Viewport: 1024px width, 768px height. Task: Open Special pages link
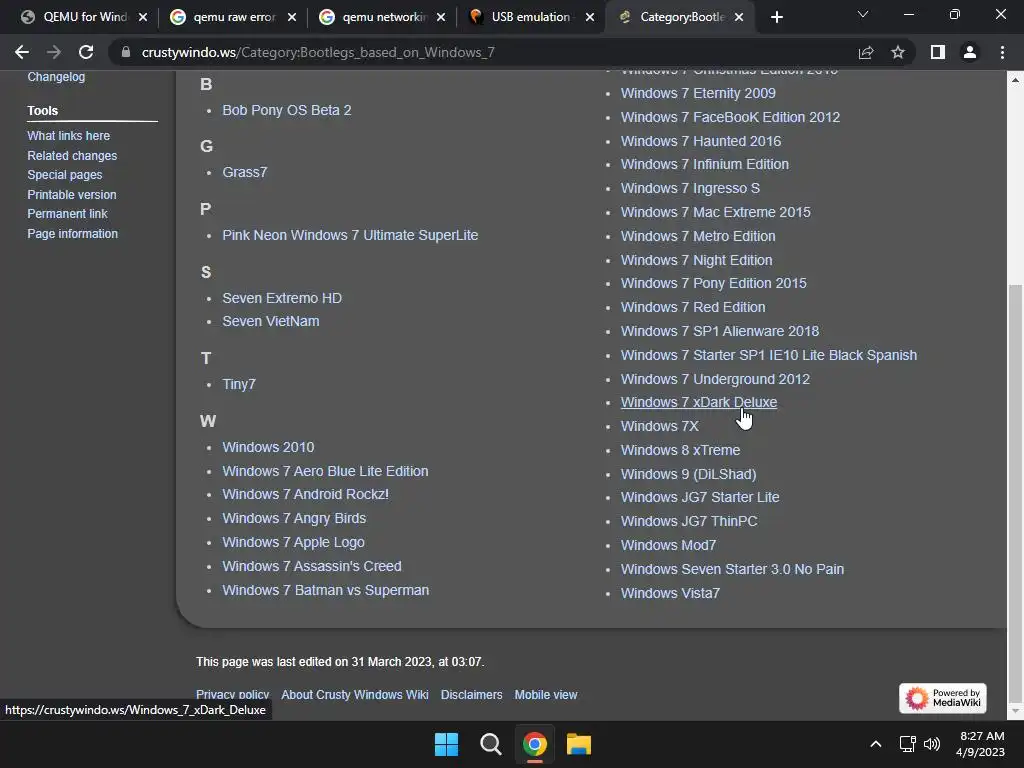(65, 174)
